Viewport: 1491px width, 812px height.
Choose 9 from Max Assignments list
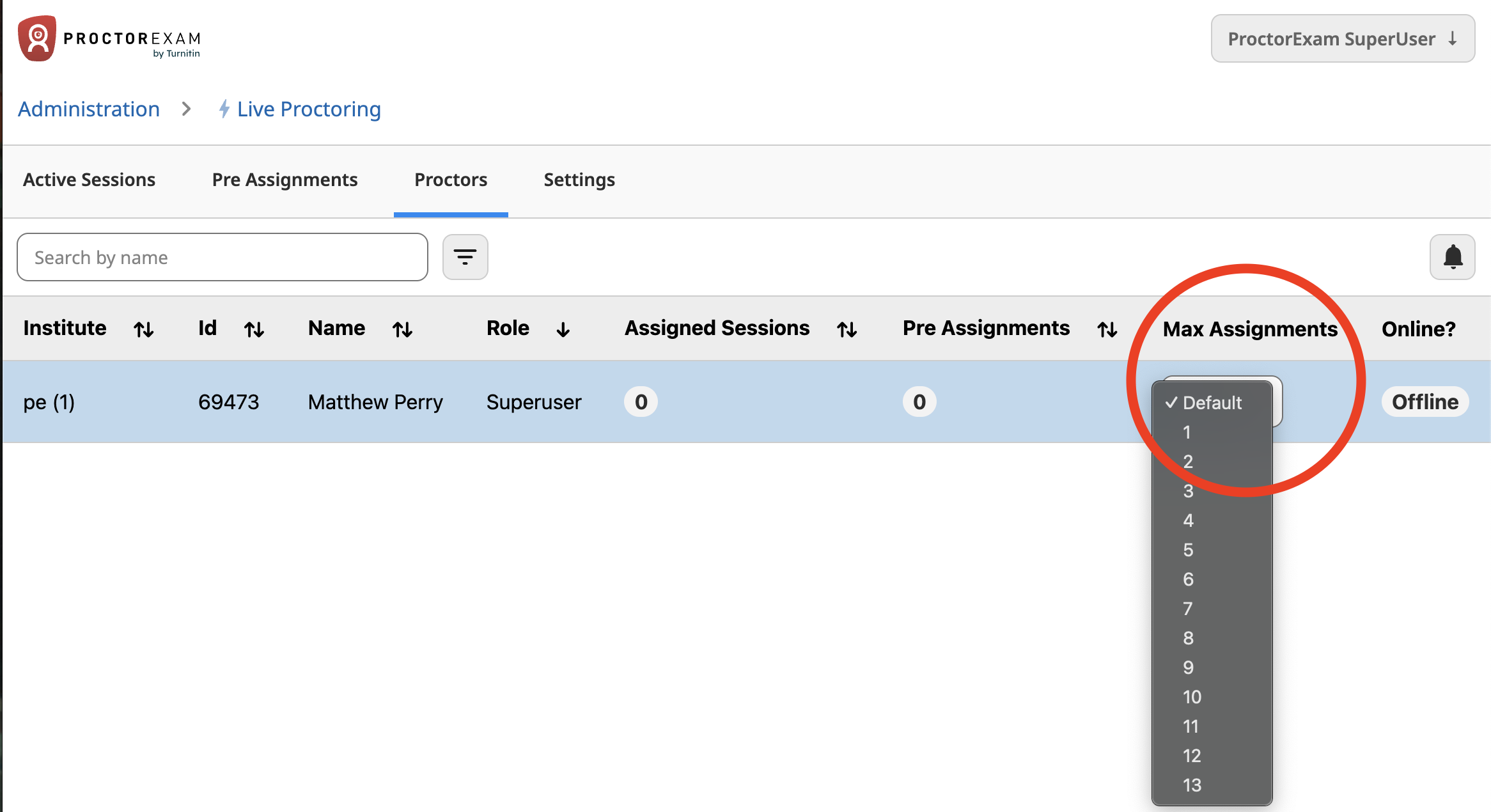[x=1212, y=668]
